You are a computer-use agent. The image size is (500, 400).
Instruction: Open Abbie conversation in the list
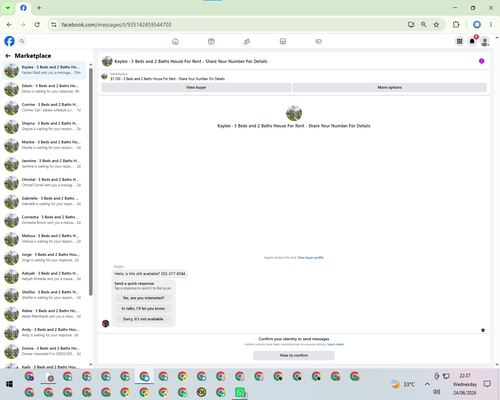[x=44, y=314]
